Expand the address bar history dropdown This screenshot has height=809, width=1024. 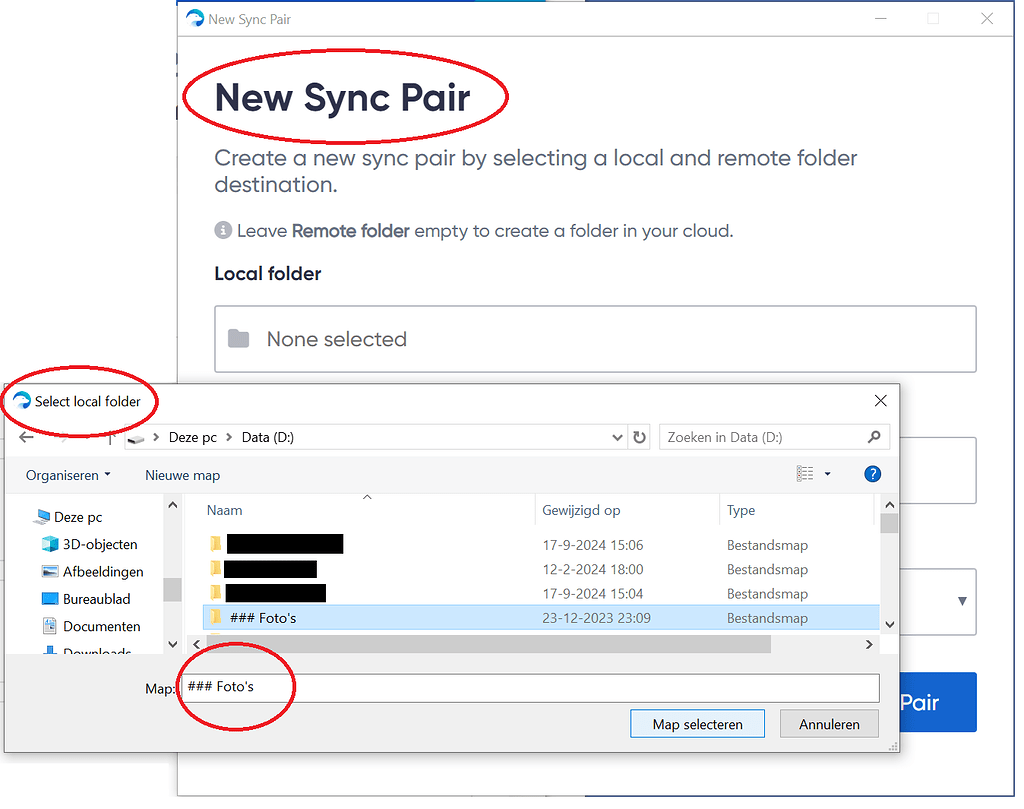617,437
